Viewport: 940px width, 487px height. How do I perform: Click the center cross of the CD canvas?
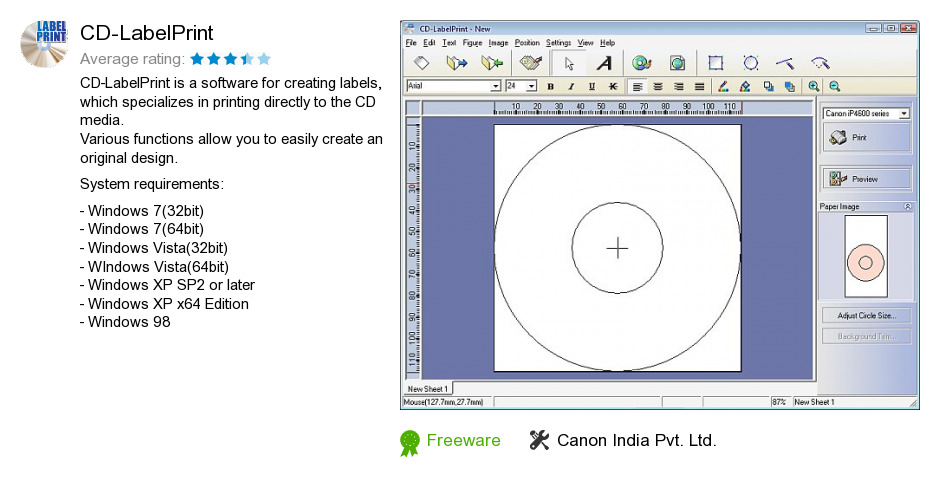click(x=617, y=248)
